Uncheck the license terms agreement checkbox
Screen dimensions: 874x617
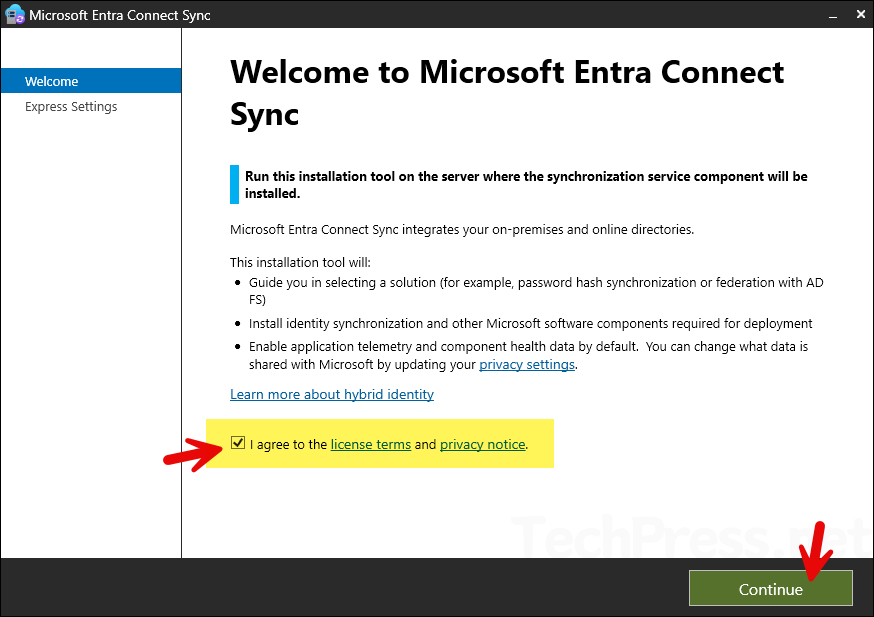[x=238, y=443]
